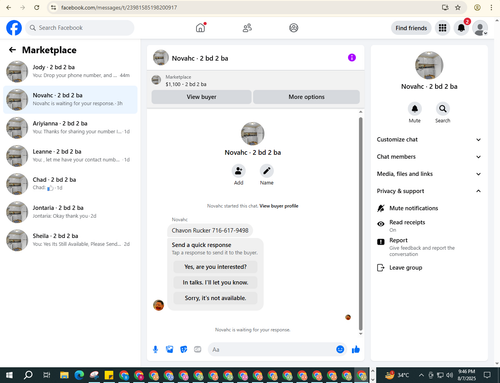Image resolution: width=500 pixels, height=383 pixels.
Task: Open Microsoft Edge from taskbar
Action: point(79,375)
